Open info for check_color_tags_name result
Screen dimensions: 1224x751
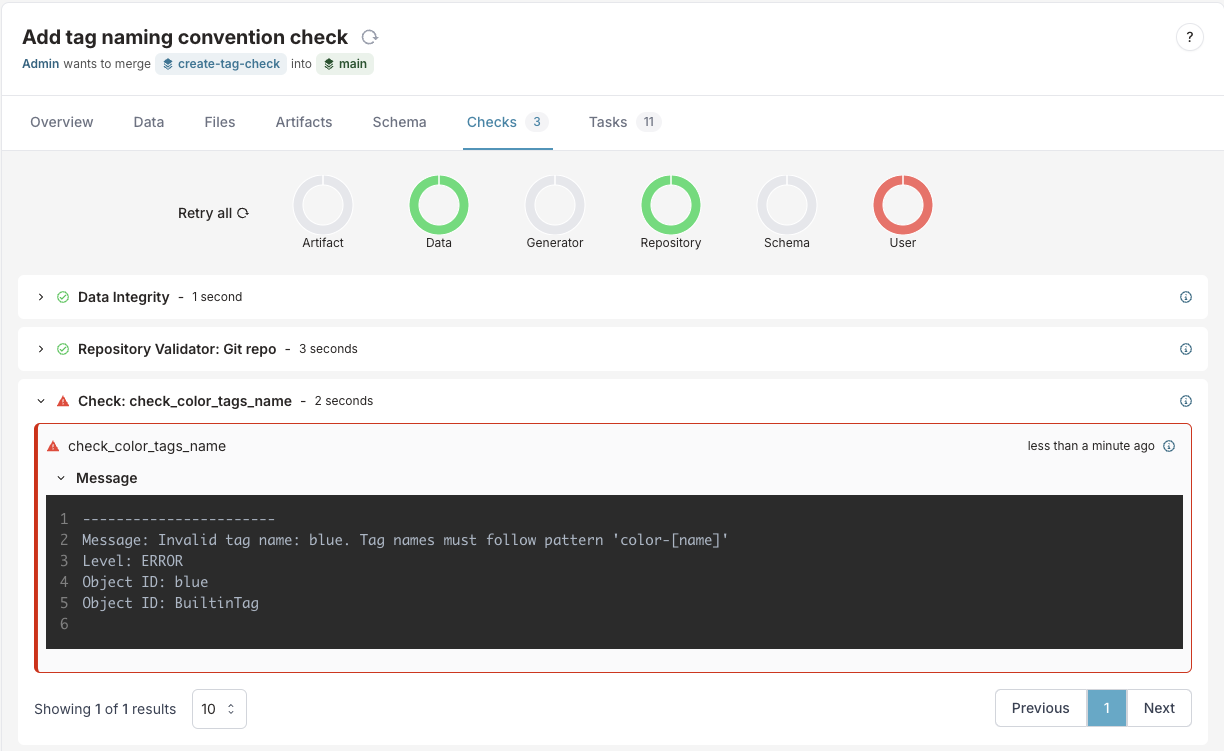[1169, 446]
